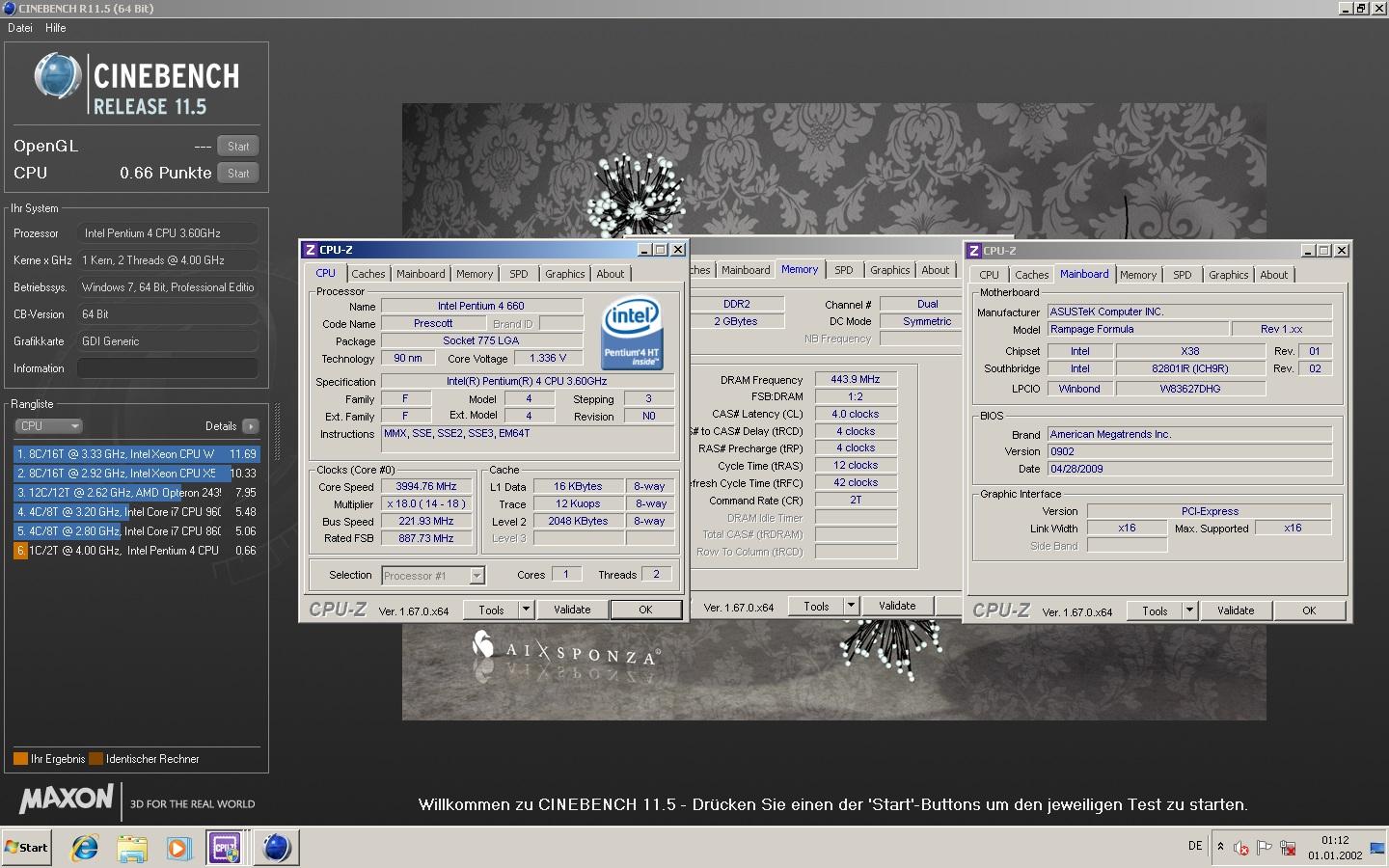The width and height of the screenshot is (1389, 868).
Task: Click the MAXON logo
Action: [x=67, y=800]
